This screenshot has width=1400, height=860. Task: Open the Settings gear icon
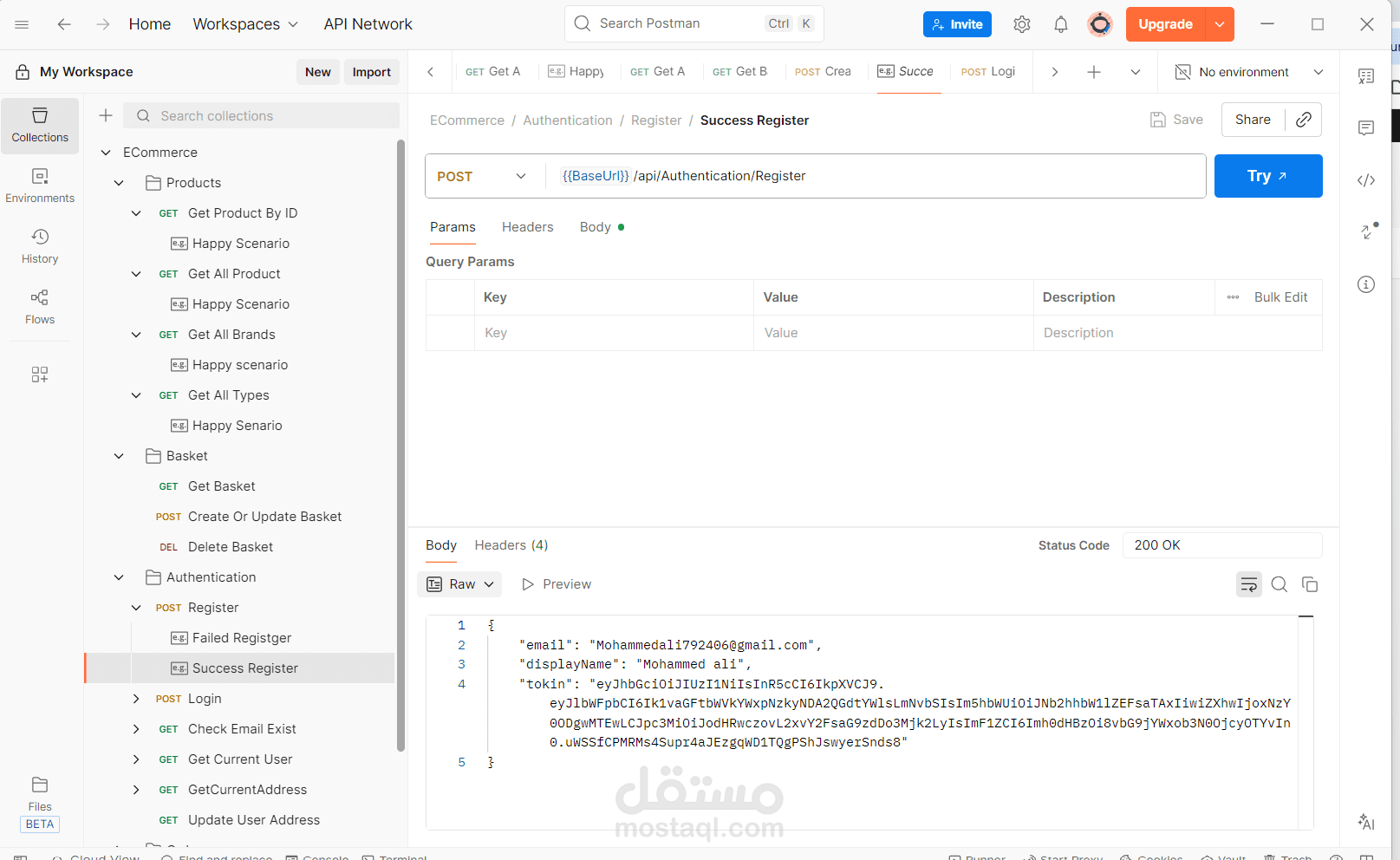pos(1022,24)
